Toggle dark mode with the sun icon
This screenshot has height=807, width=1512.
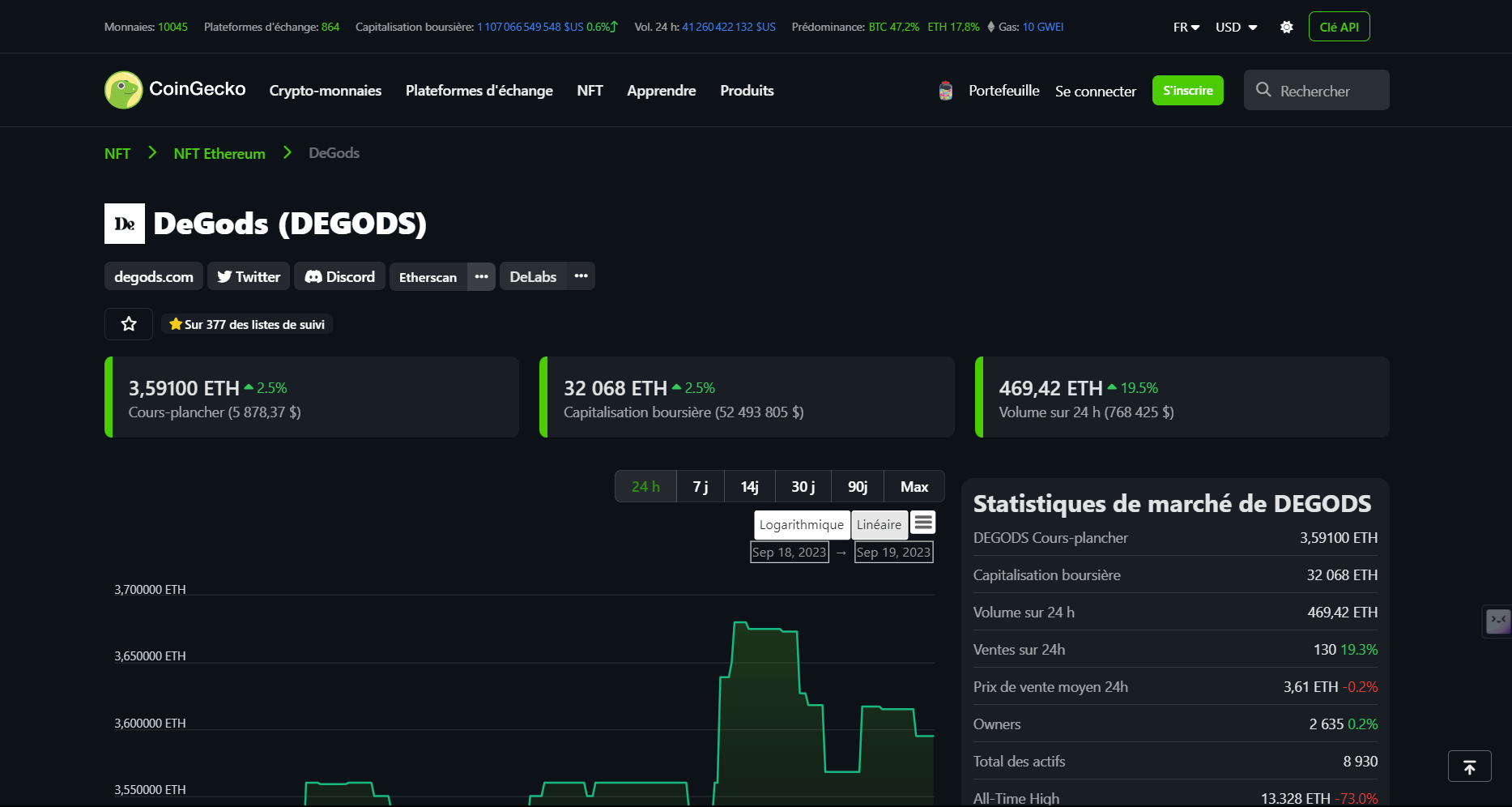pyautogui.click(x=1286, y=28)
